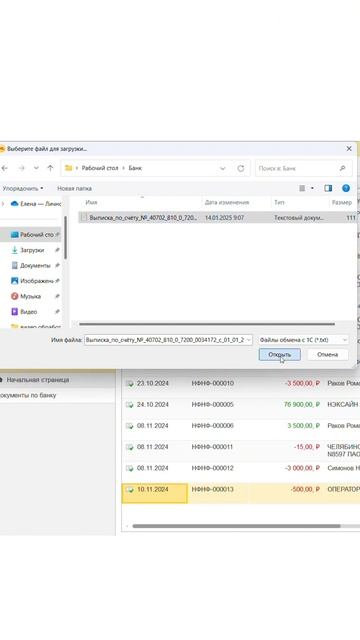The image size is (360, 640).
Task: Open dialog help icon
Action: click(346, 188)
